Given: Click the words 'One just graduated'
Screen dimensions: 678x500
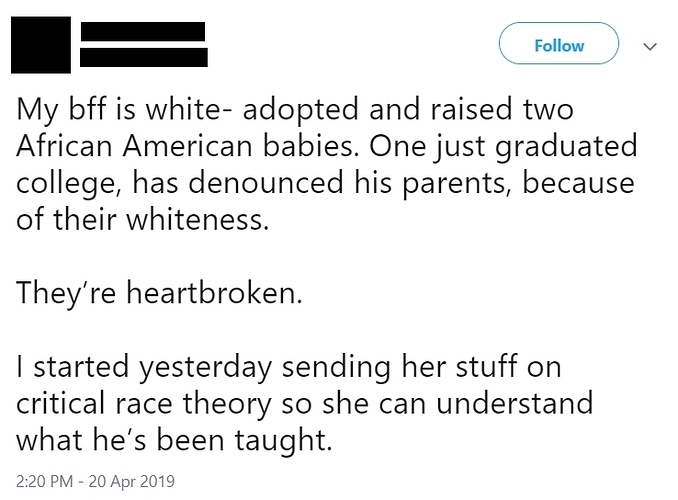Looking at the screenshot, I should (503, 146).
